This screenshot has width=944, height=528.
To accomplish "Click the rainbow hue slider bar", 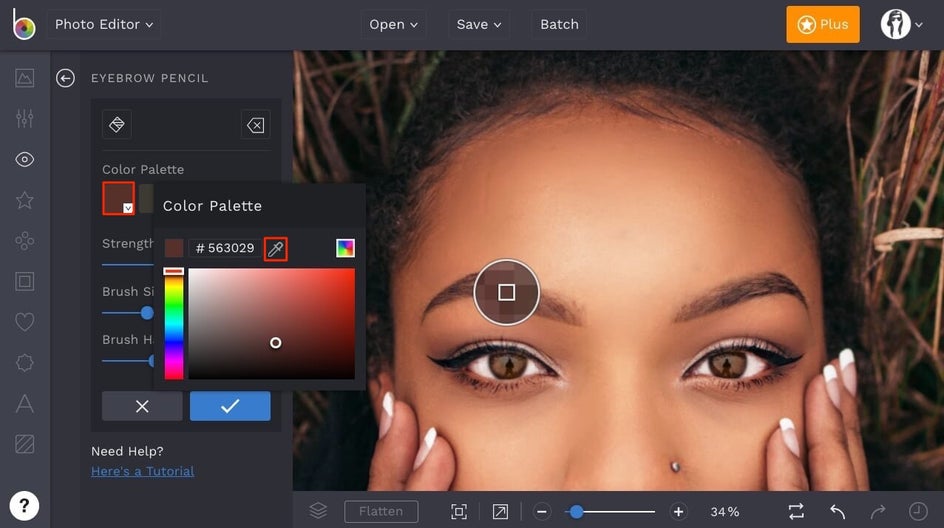I will pyautogui.click(x=174, y=324).
